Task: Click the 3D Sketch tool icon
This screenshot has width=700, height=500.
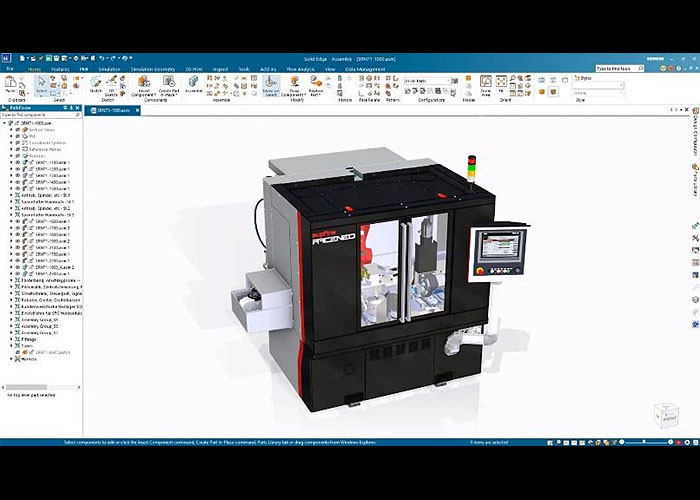Action: point(111,81)
